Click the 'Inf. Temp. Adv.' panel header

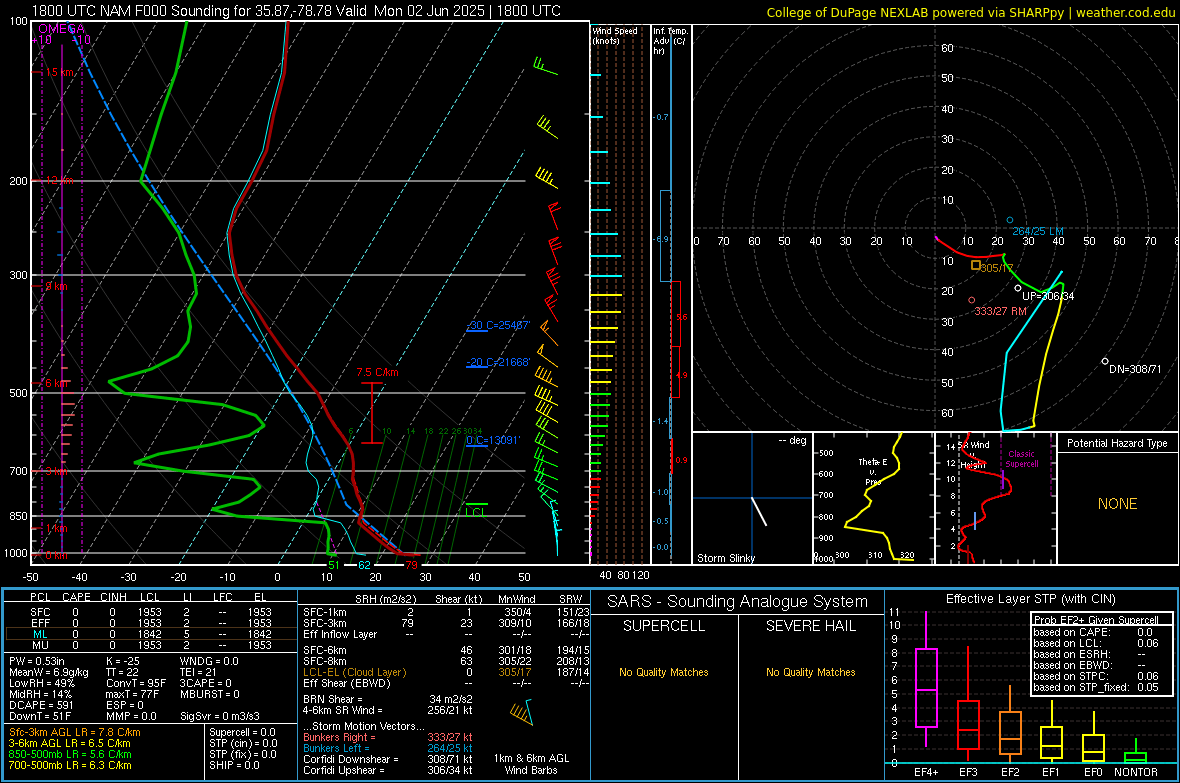(x=670, y=41)
